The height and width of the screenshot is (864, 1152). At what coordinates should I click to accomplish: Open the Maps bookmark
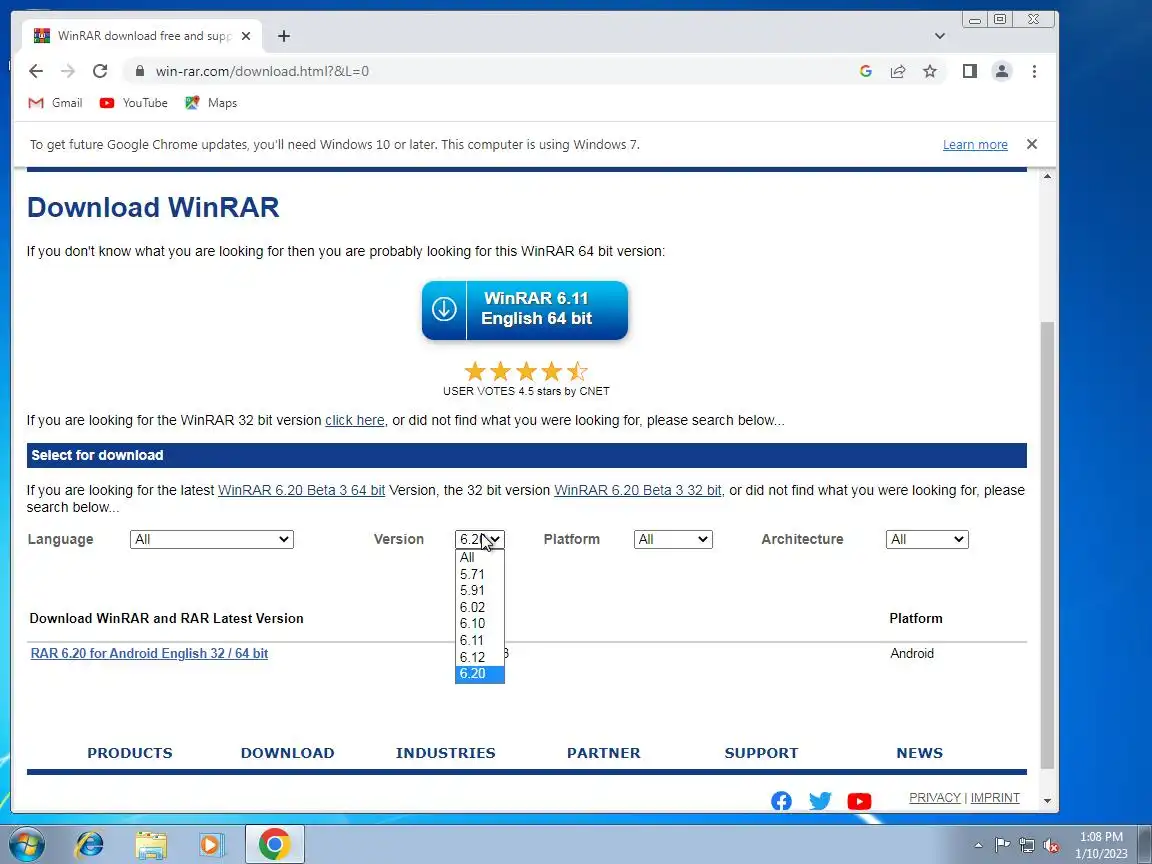211,103
